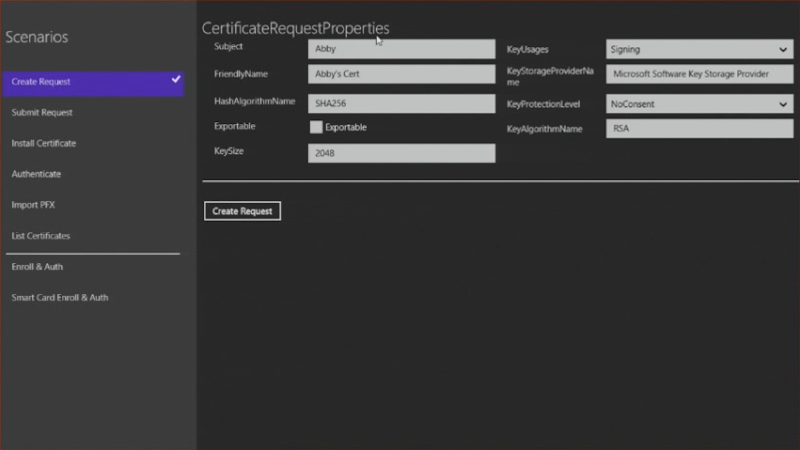Viewport: 800px width, 450px height.
Task: Click the KeyProtectionLevel label
Action: point(543,104)
